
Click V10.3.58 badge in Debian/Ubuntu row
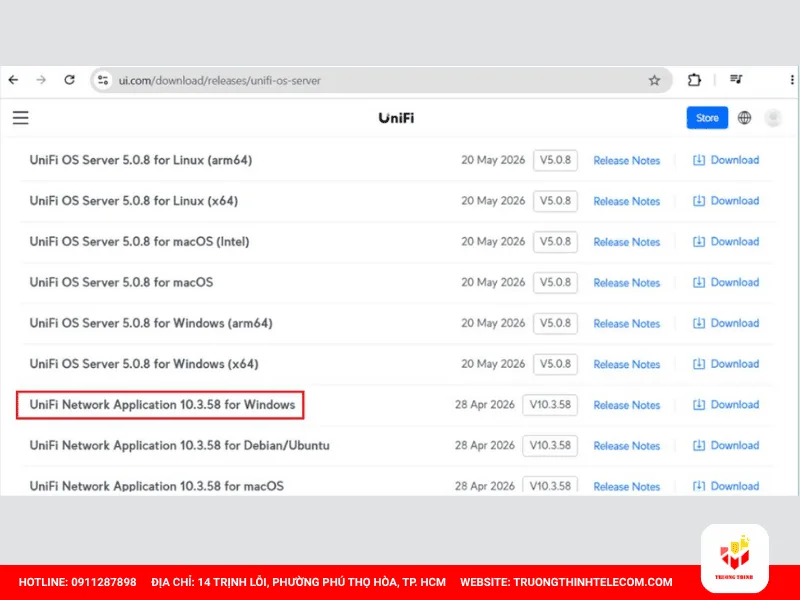point(550,445)
